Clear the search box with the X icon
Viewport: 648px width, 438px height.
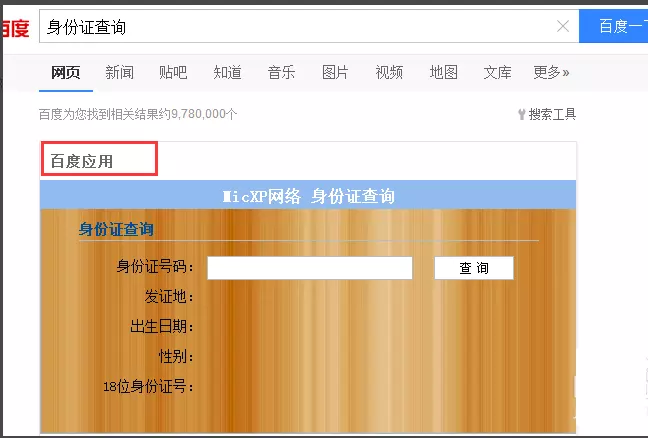point(563,26)
